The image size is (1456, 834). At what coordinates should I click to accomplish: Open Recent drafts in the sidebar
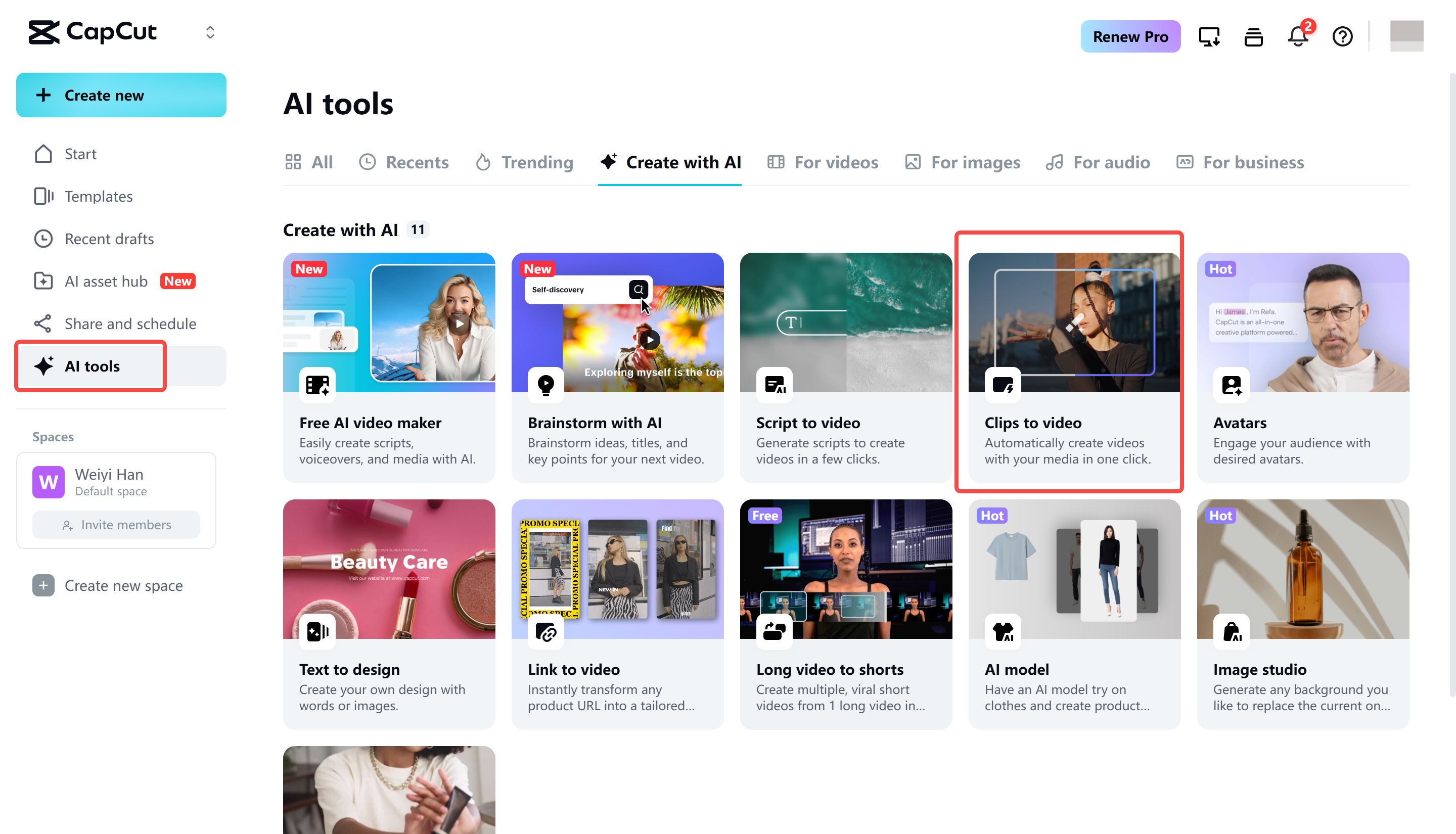(109, 239)
